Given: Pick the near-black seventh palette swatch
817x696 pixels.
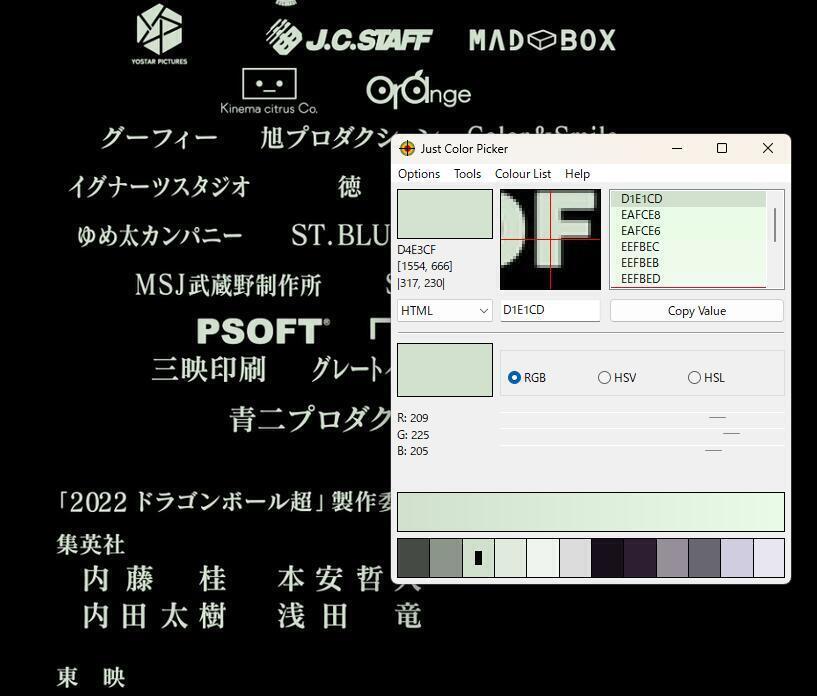Looking at the screenshot, I should (x=608, y=558).
